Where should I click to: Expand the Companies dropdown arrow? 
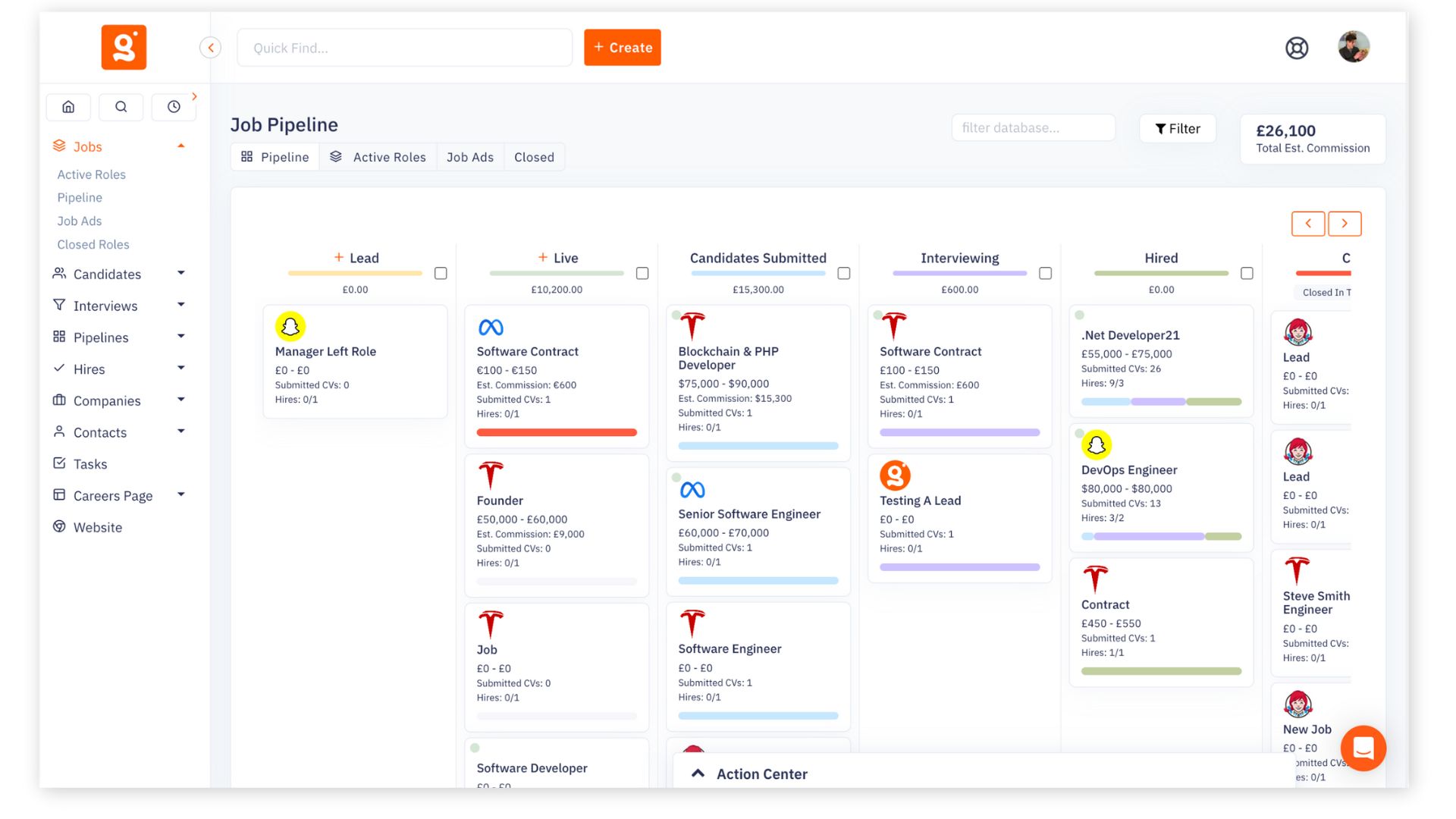click(180, 400)
